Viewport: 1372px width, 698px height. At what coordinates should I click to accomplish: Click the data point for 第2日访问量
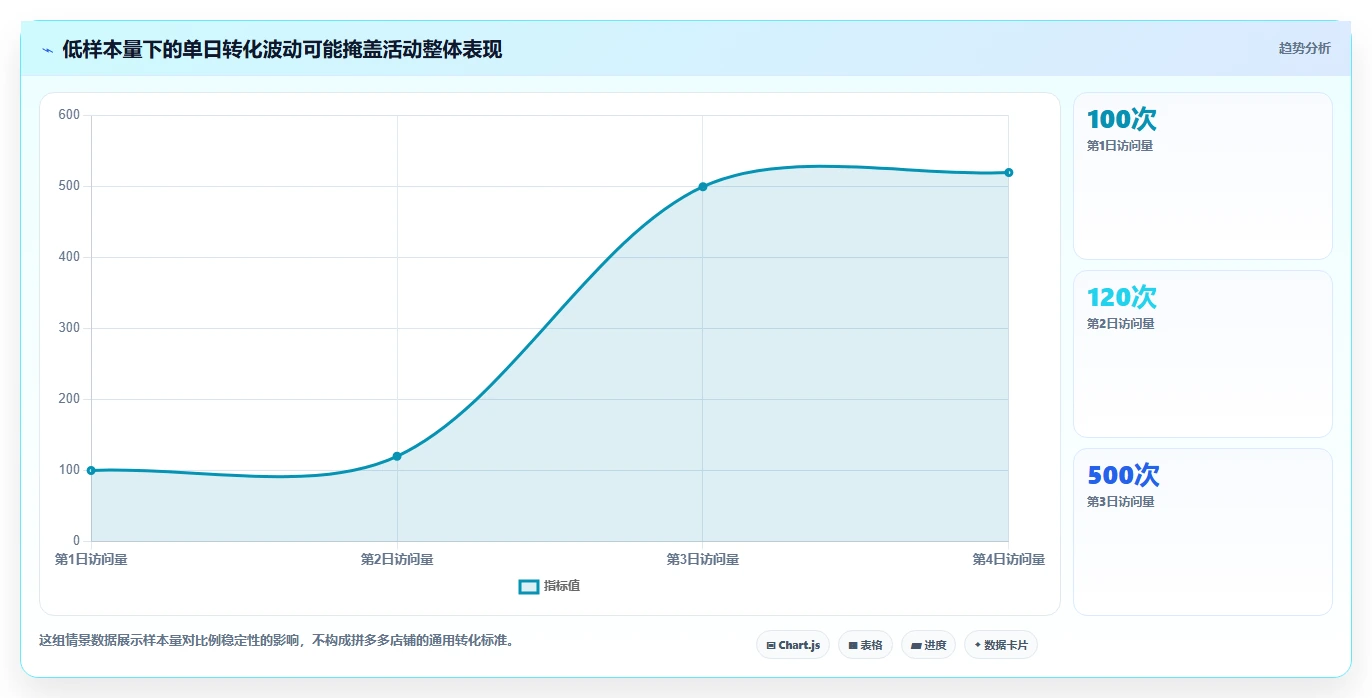point(397,456)
